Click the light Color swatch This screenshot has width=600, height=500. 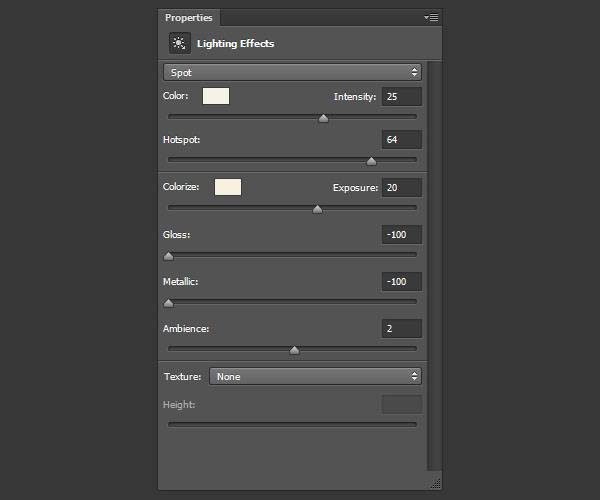pyautogui.click(x=216, y=96)
